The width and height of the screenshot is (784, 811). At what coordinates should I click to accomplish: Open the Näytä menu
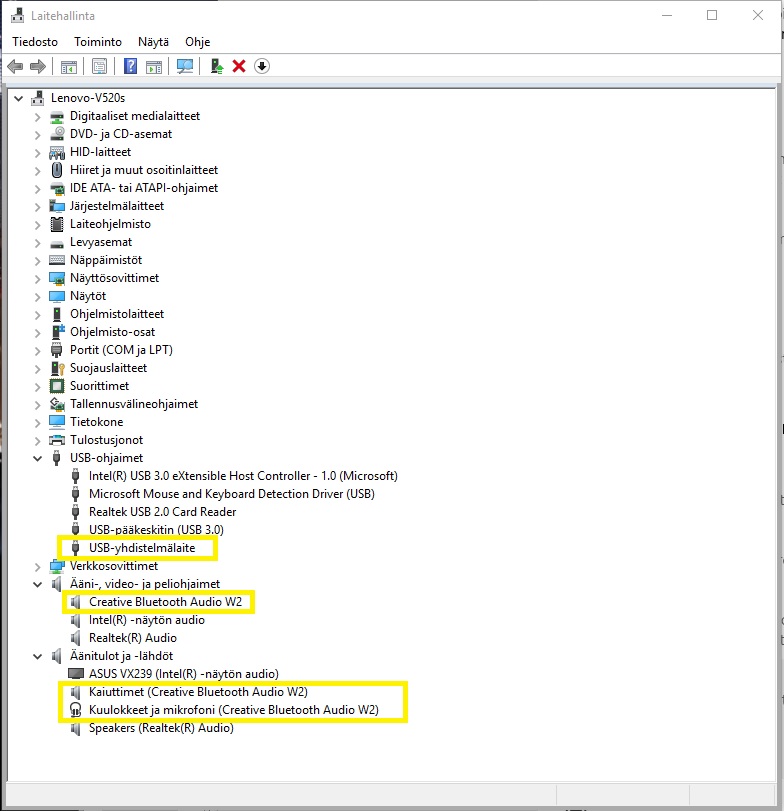pos(153,42)
